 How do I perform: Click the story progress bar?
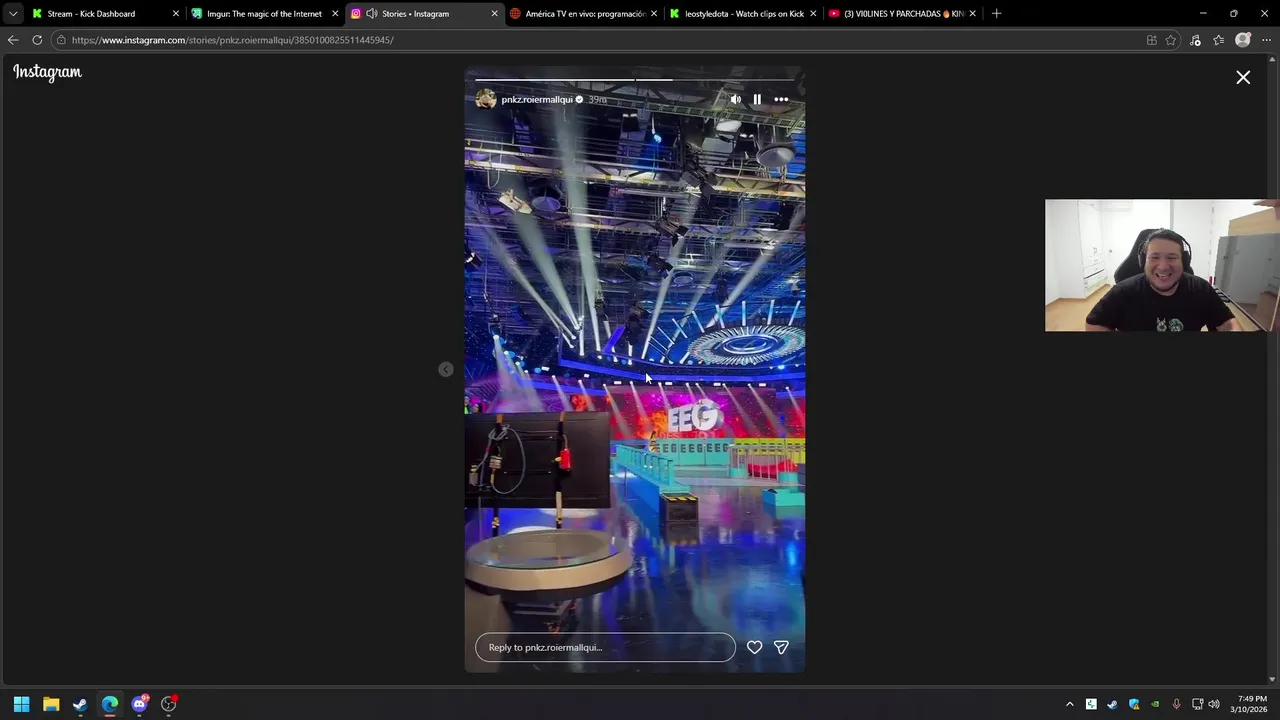tap(634, 79)
